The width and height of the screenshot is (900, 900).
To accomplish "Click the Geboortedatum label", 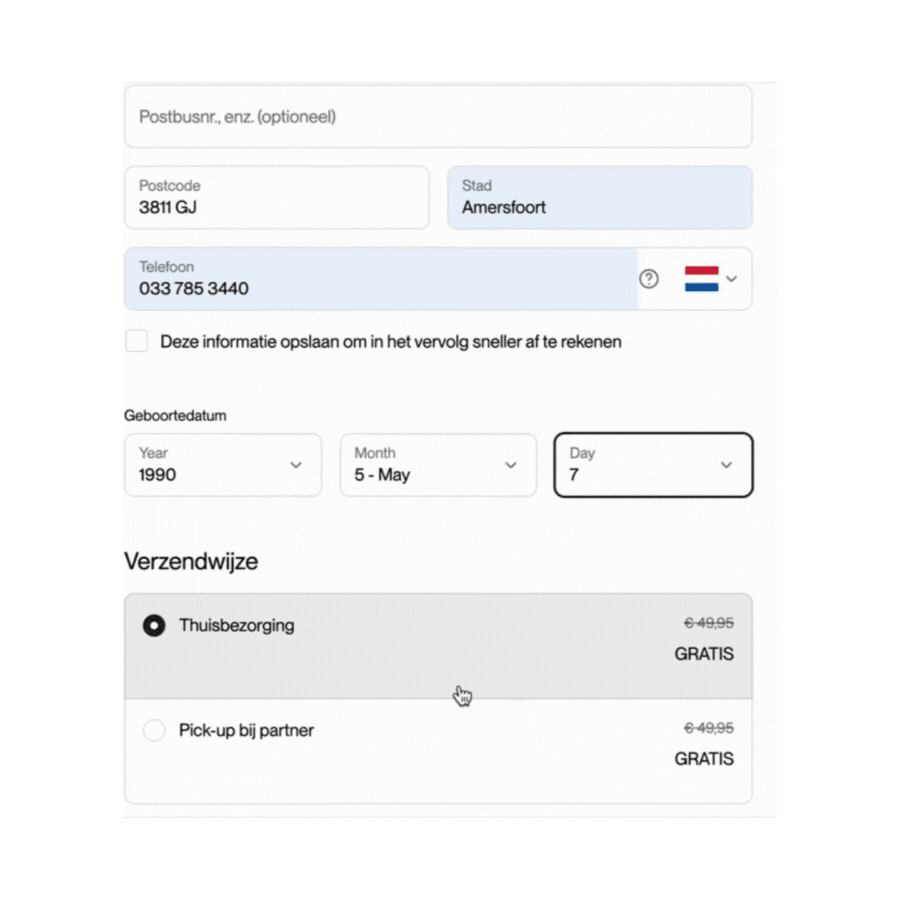I will [175, 416].
